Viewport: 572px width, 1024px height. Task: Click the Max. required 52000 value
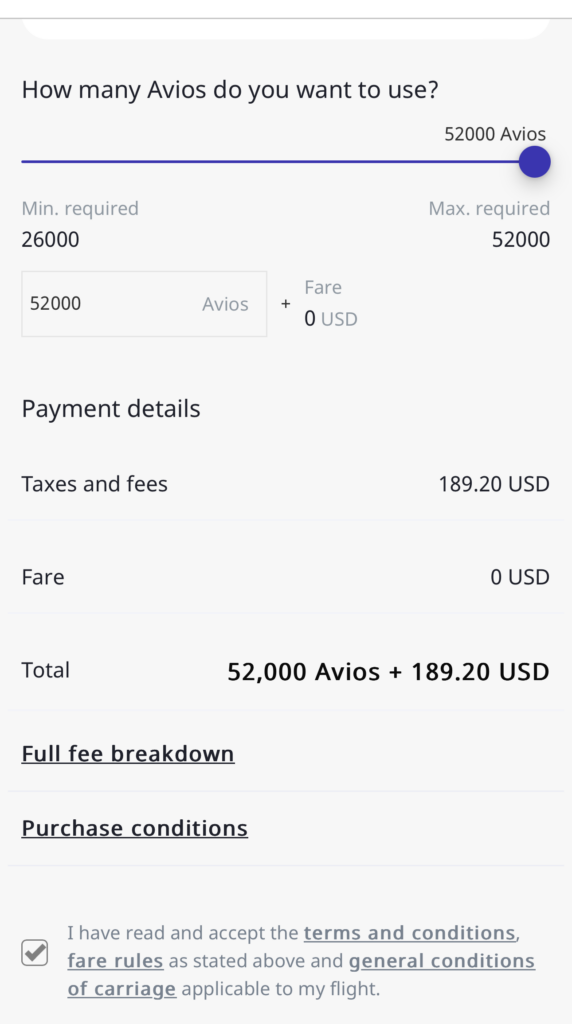520,240
